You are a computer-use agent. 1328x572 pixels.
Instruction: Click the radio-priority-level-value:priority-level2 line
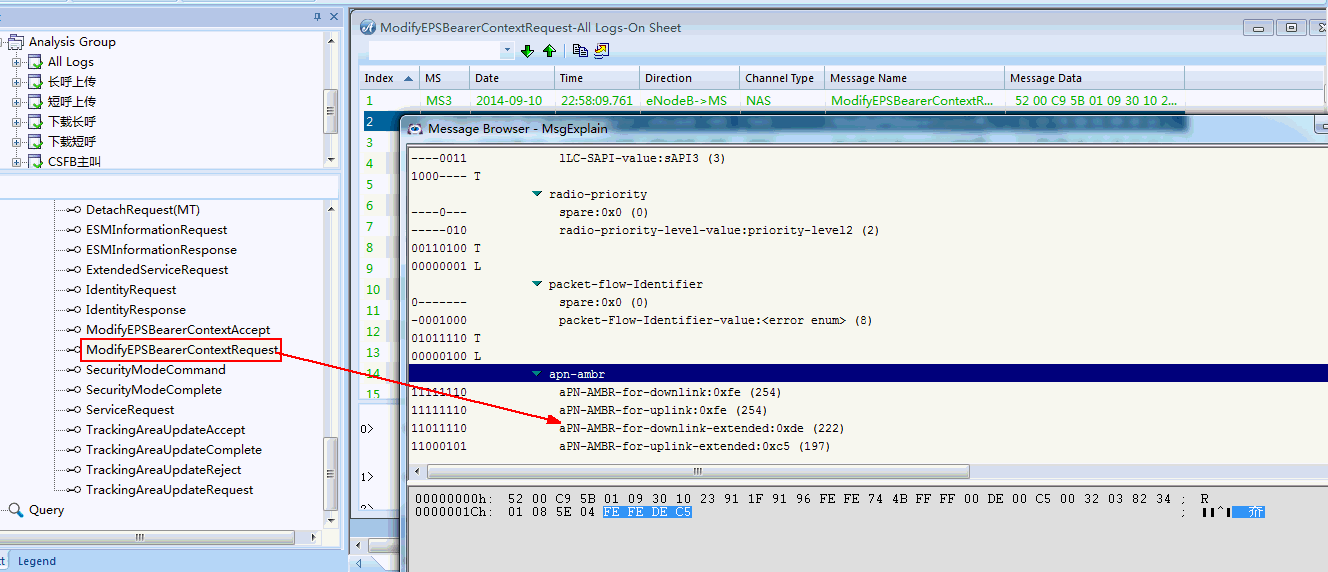click(719, 230)
